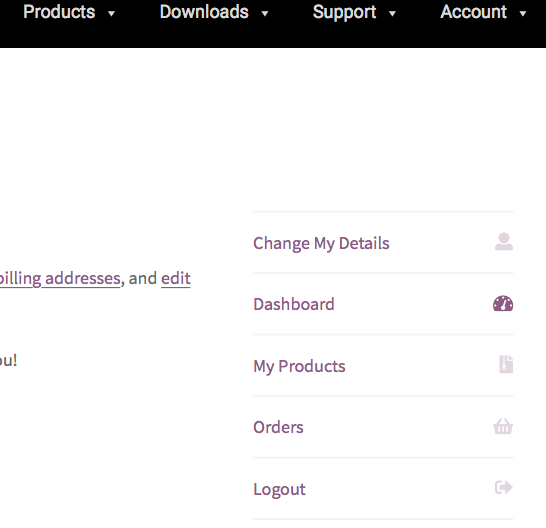
Task: Open the Products menu
Action: (59, 12)
